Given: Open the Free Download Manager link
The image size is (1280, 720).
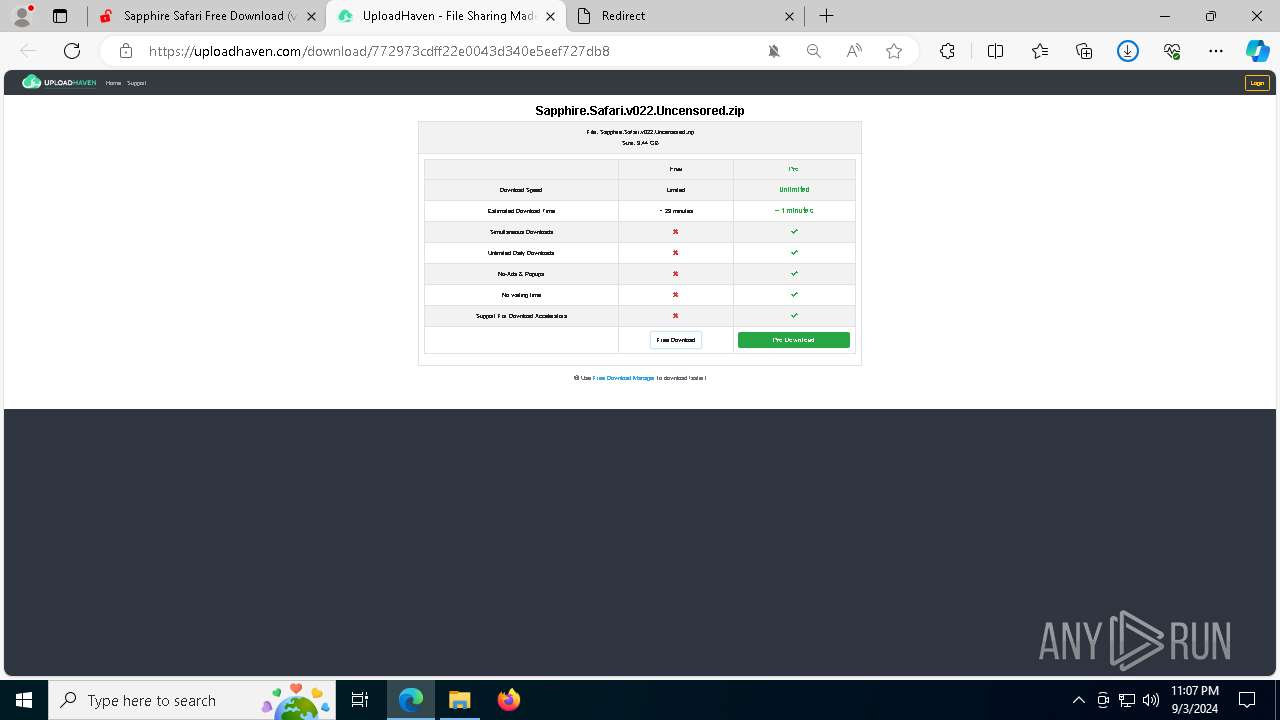Looking at the screenshot, I should pyautogui.click(x=623, y=378).
